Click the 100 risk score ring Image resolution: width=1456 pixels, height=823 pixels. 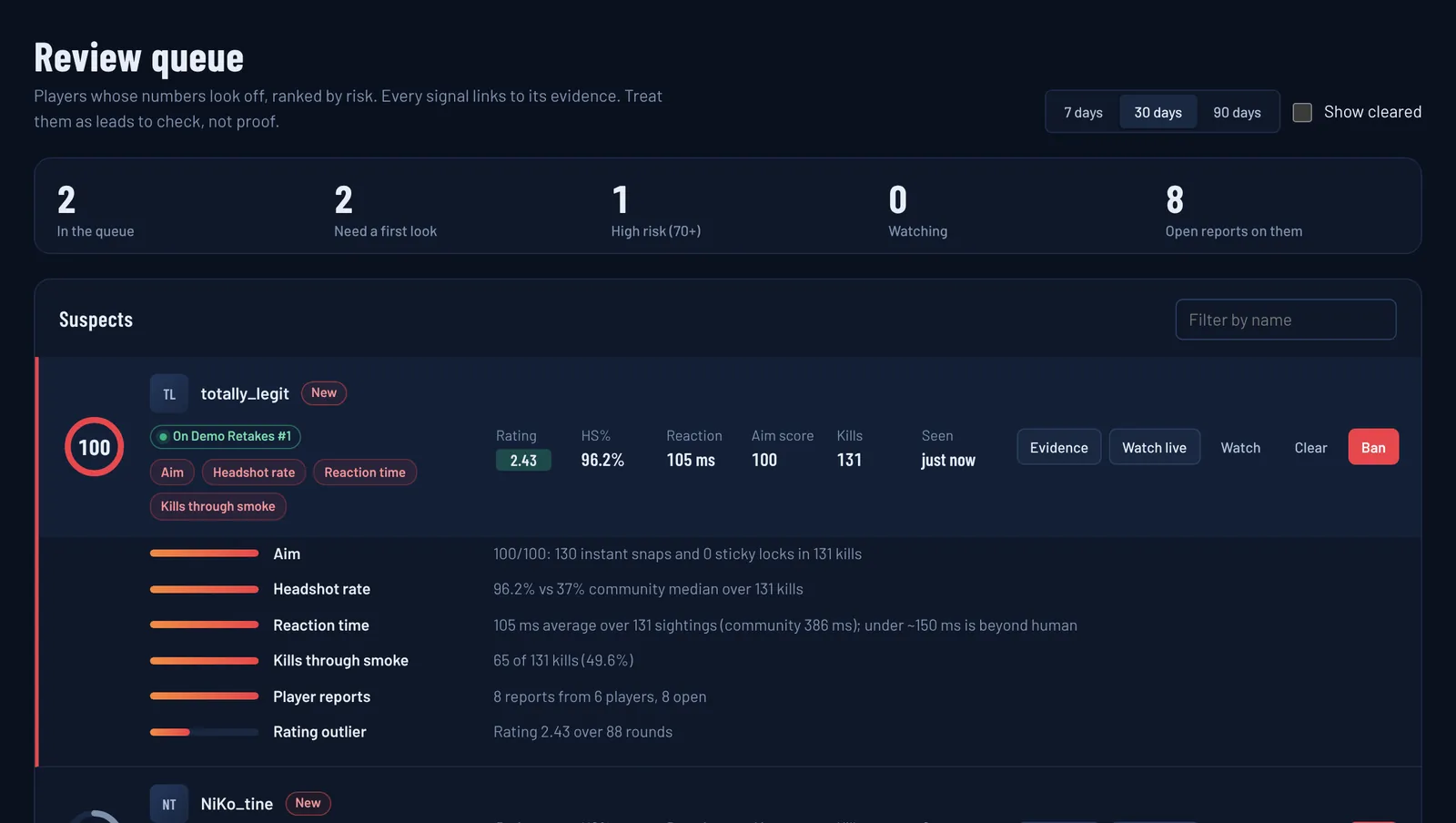pyautogui.click(x=95, y=447)
